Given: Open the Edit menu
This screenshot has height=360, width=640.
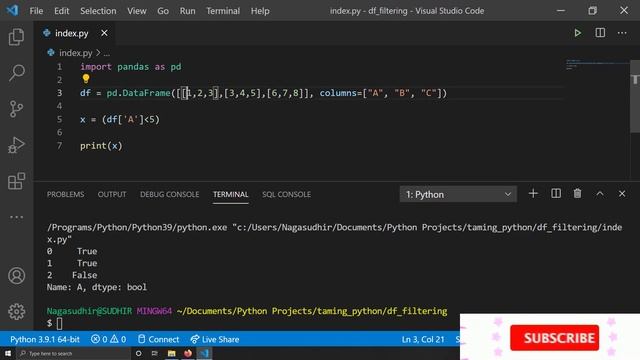Looking at the screenshot, I should (x=62, y=11).
